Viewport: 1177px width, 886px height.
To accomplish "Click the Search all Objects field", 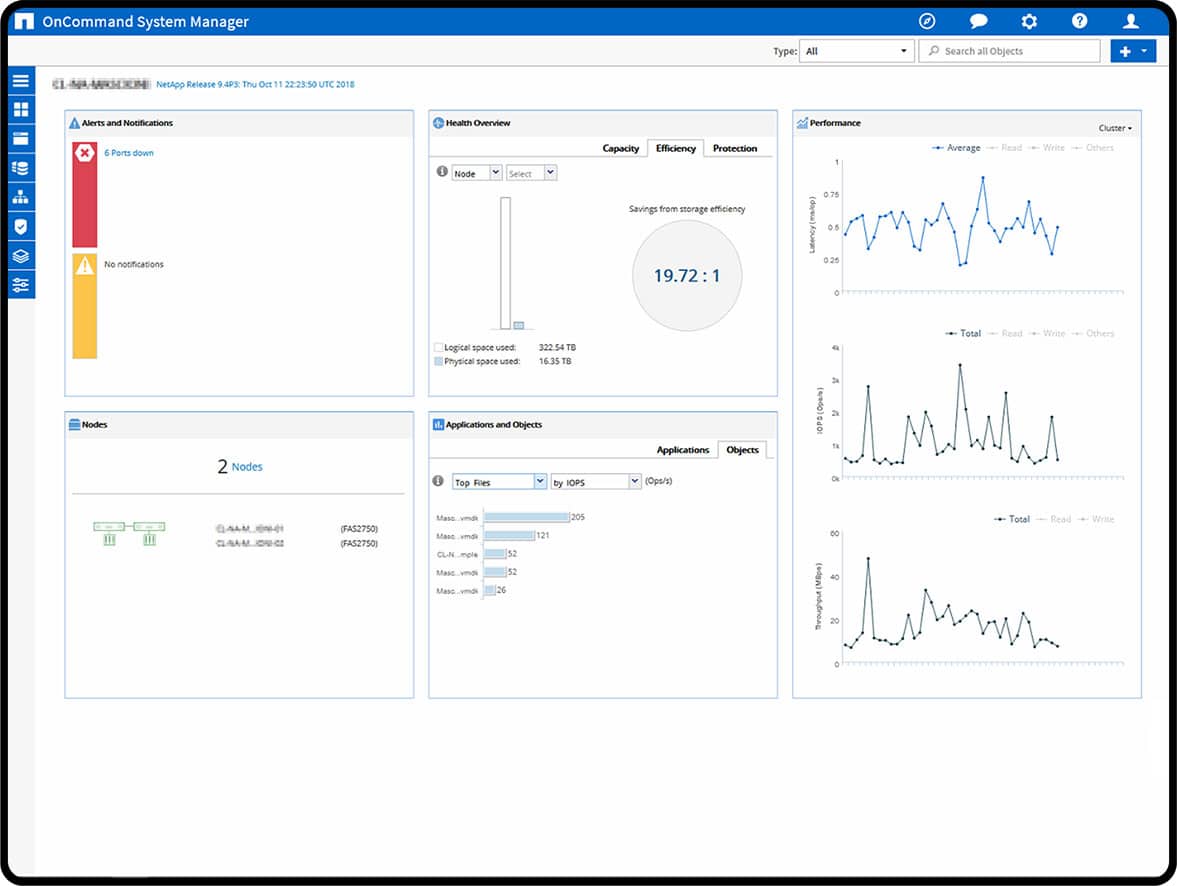I will coord(1009,51).
